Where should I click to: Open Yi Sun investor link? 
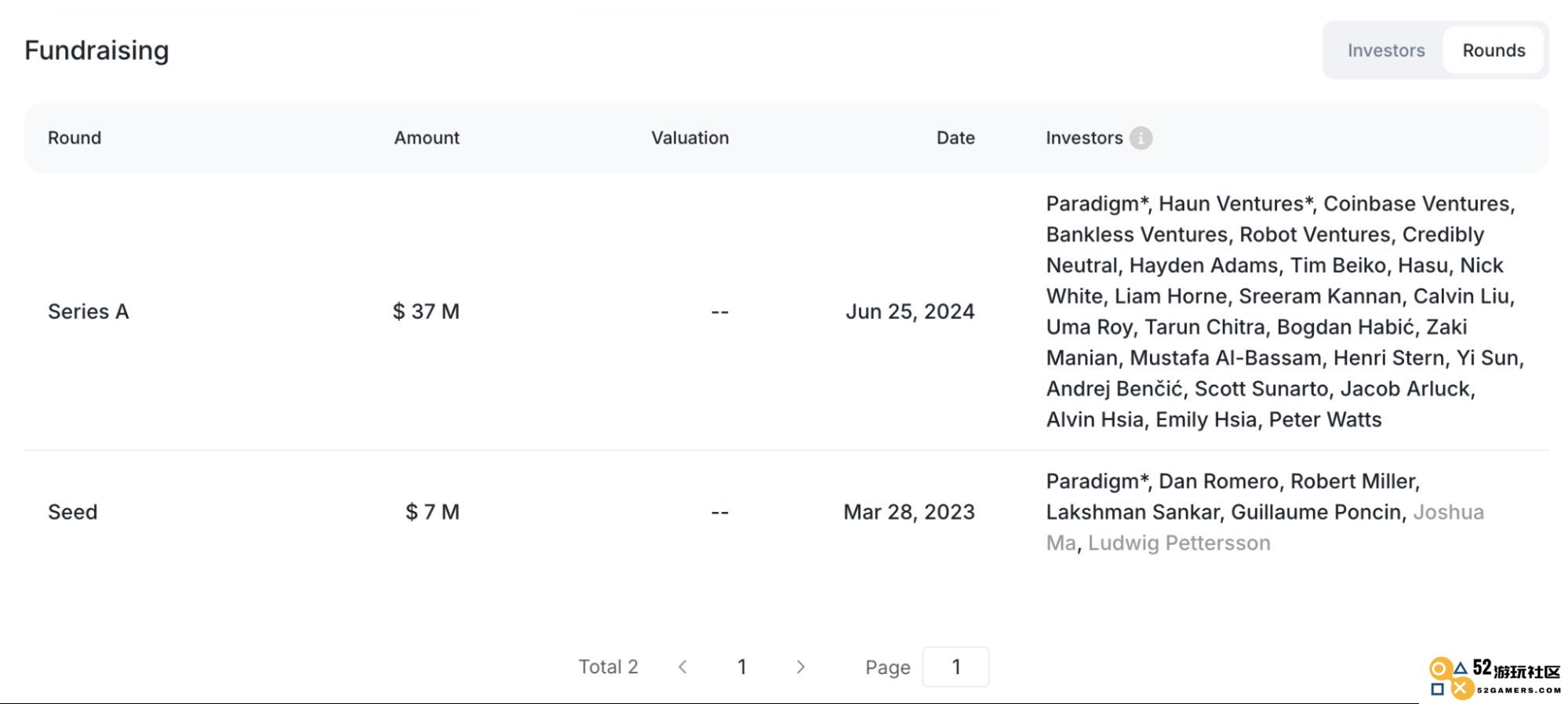(x=1487, y=358)
